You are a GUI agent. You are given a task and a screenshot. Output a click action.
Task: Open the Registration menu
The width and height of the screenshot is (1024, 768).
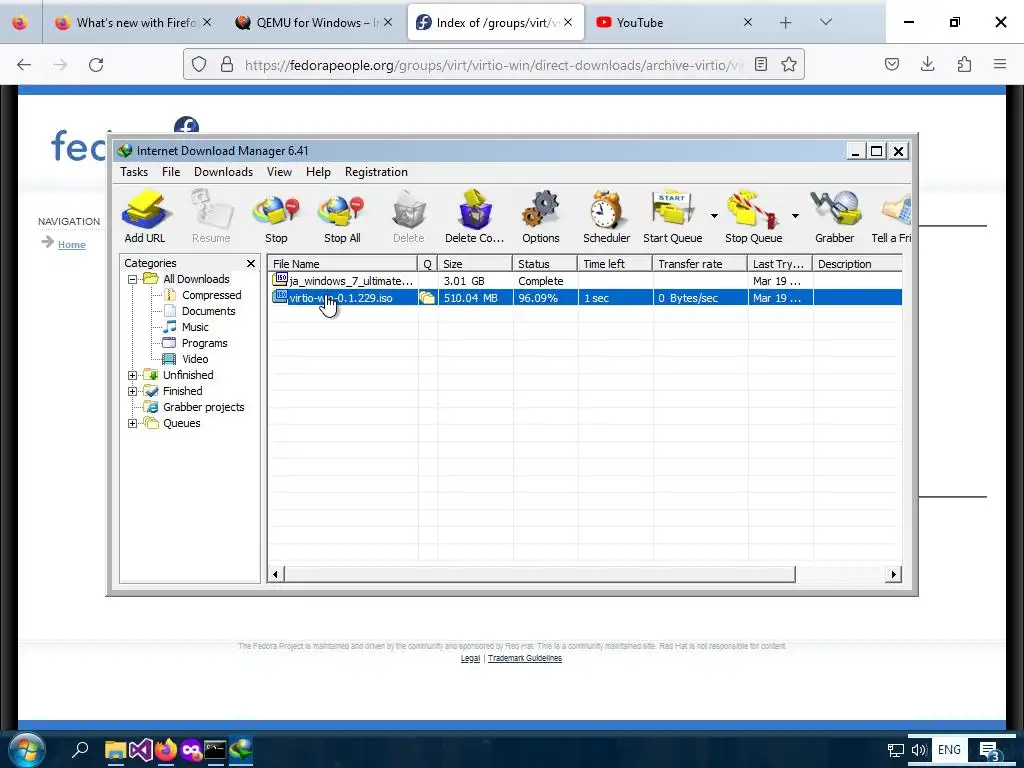pos(376,172)
